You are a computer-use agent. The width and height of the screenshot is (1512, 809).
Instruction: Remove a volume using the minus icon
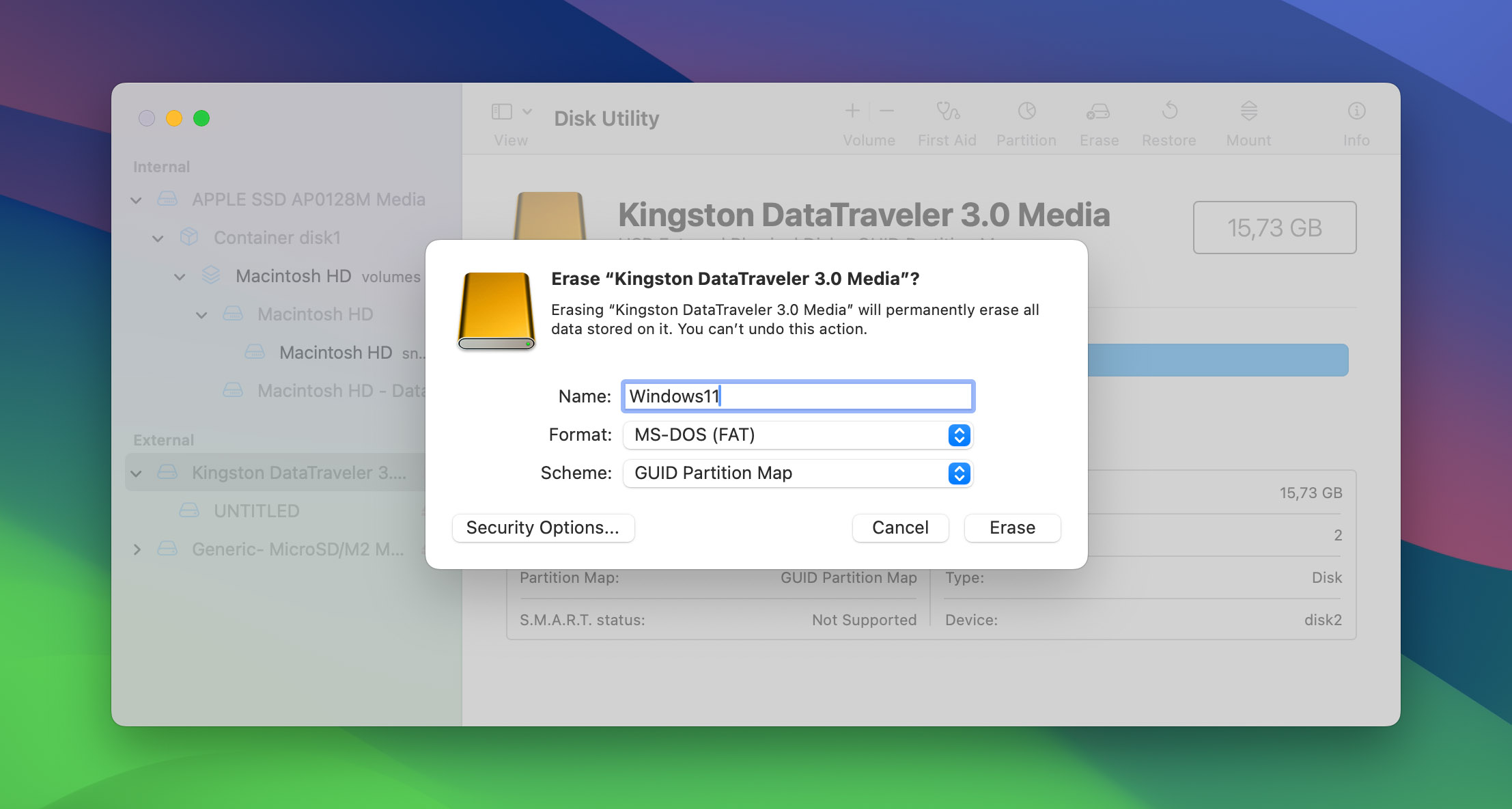[886, 110]
